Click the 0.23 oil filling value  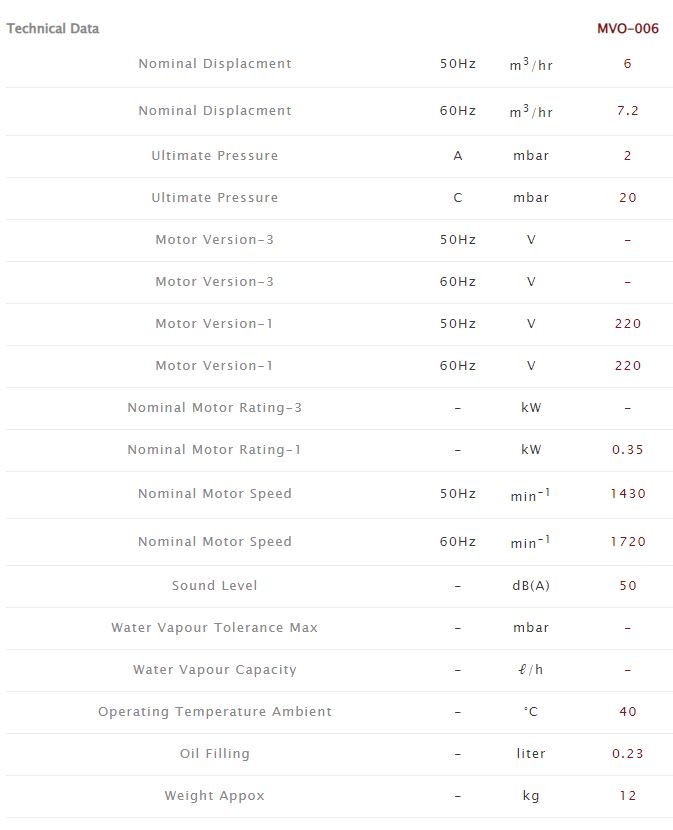628,753
